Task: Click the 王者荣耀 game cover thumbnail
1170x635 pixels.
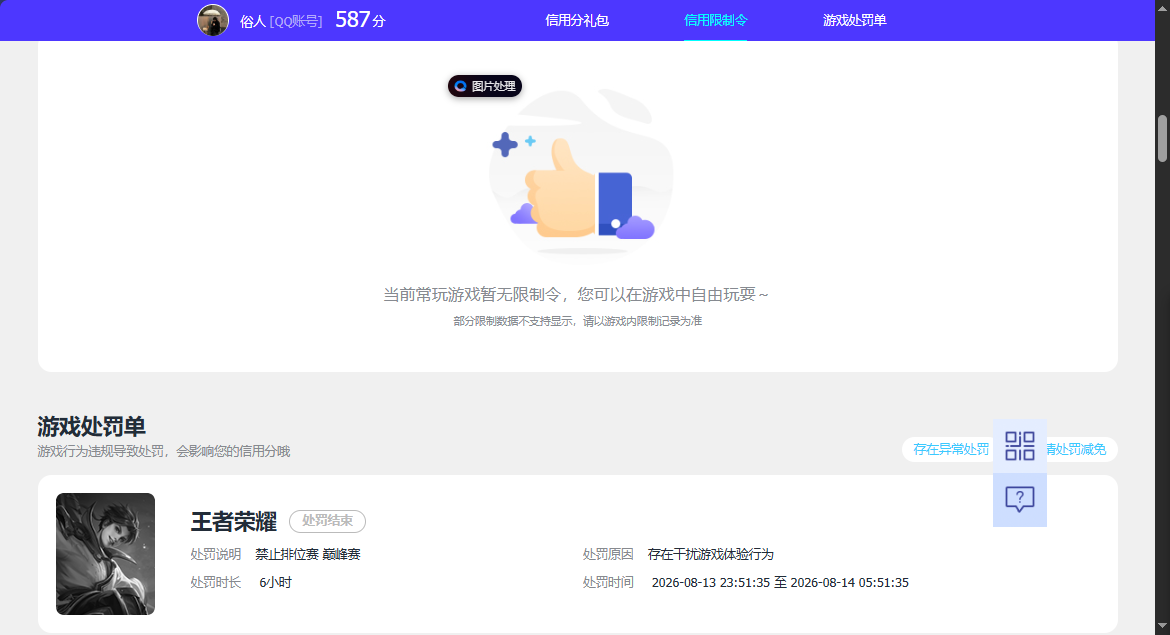Action: 105,554
